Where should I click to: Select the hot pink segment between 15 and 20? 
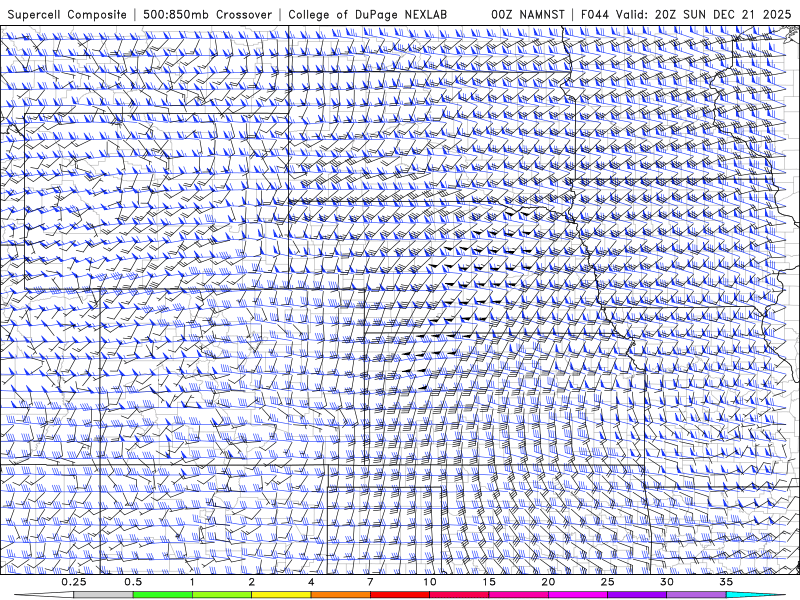pyautogui.click(x=518, y=595)
